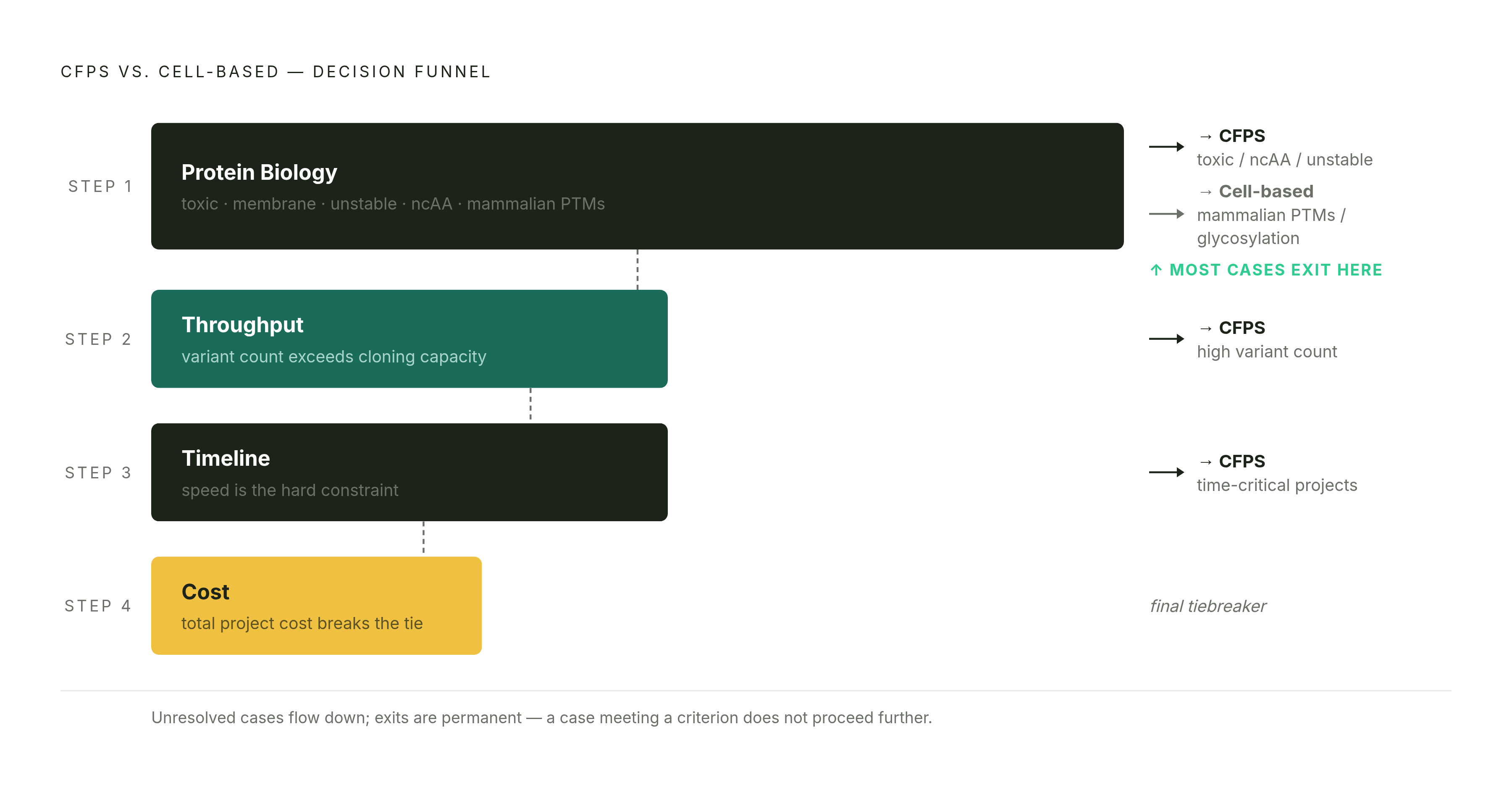
Task: Click the italic 'final tiebreaker' note
Action: click(x=1207, y=606)
